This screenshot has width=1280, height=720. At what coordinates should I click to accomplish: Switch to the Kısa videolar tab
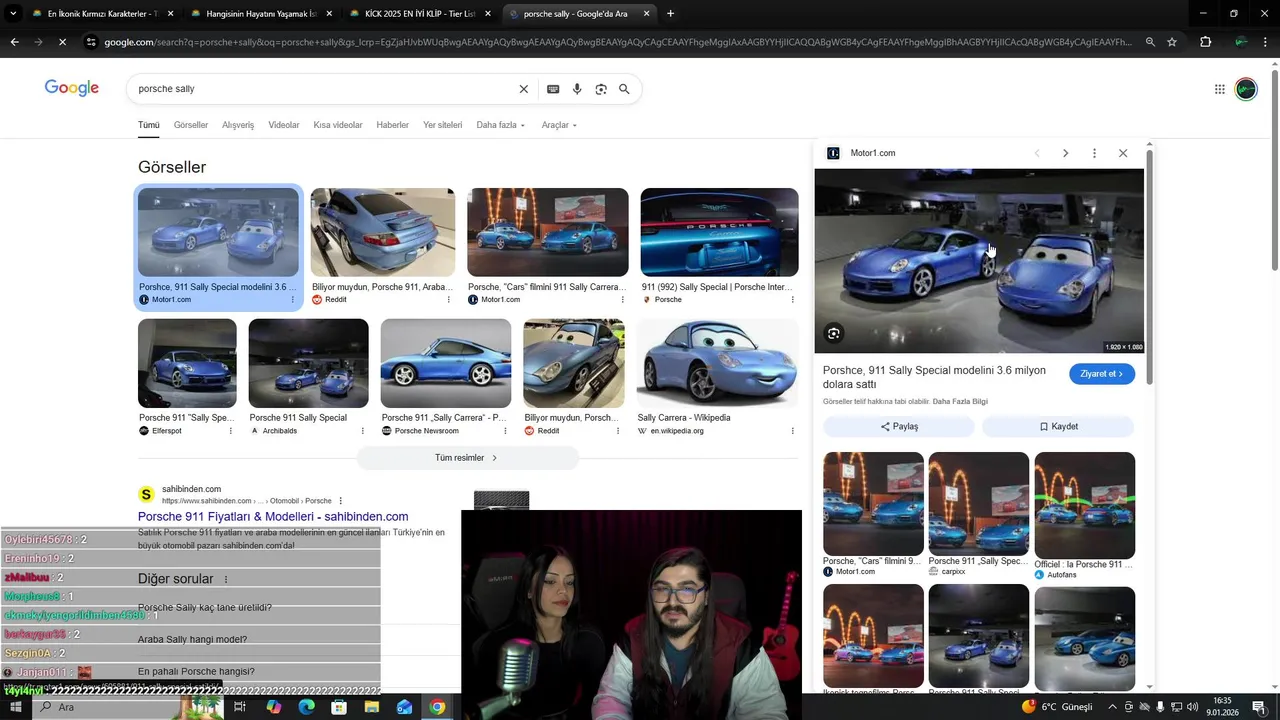tap(338, 125)
